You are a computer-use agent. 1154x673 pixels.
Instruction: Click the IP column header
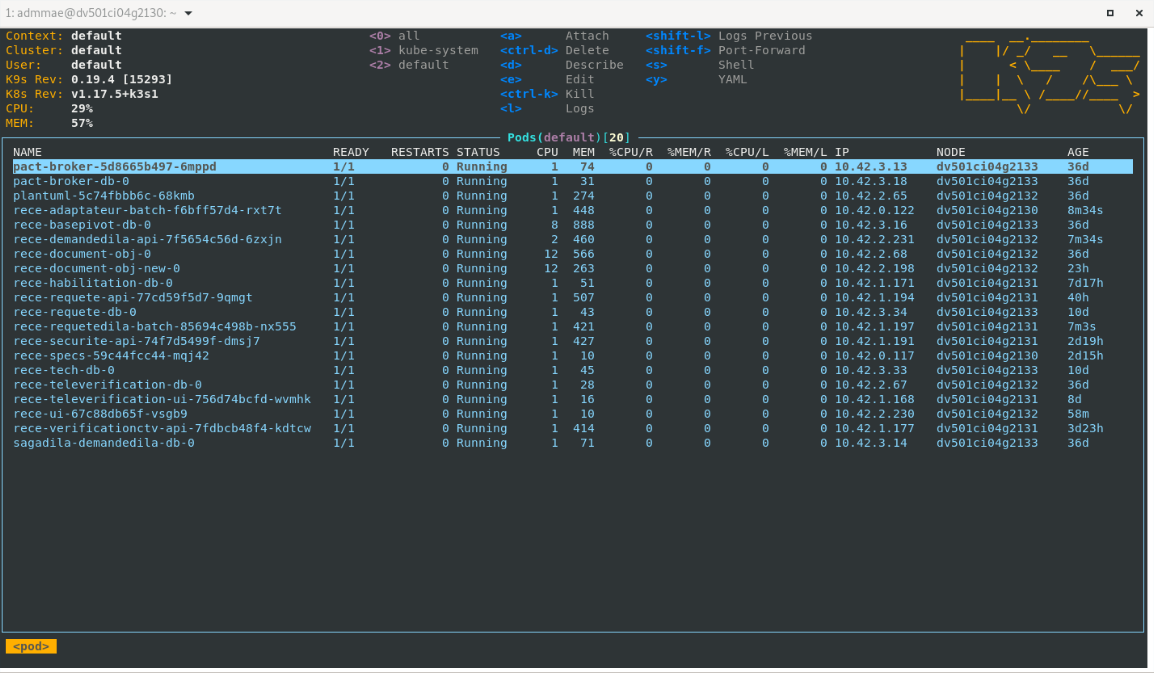point(842,152)
